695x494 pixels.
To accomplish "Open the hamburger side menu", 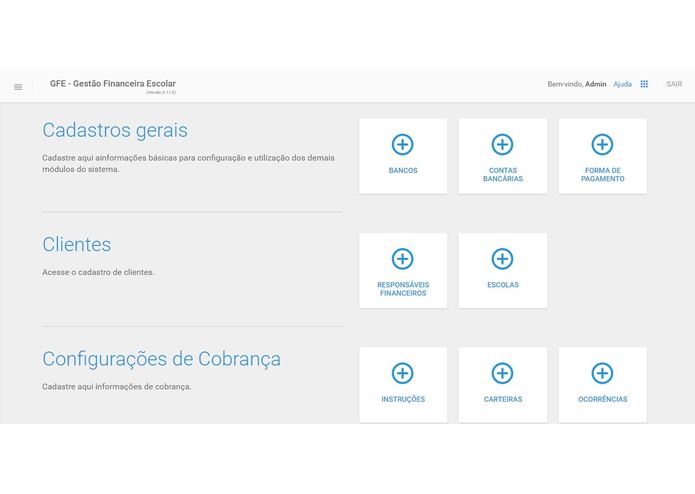I will (x=18, y=87).
